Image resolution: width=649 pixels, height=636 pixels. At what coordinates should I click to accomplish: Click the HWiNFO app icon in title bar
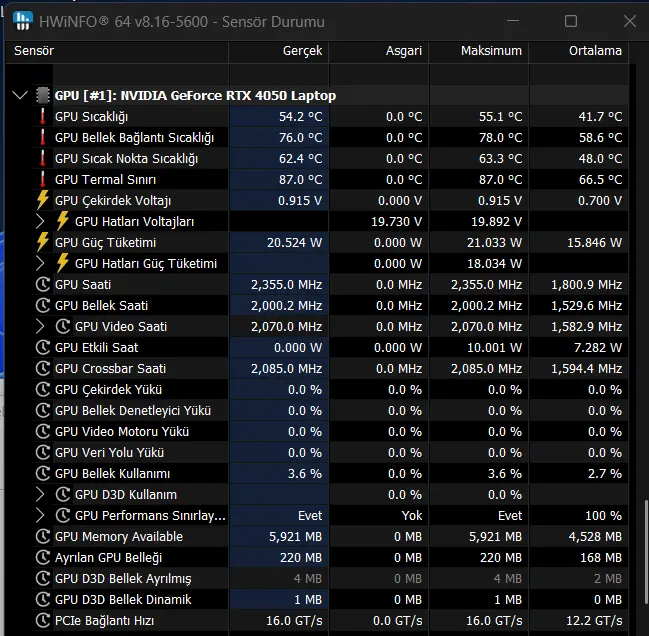(23, 20)
